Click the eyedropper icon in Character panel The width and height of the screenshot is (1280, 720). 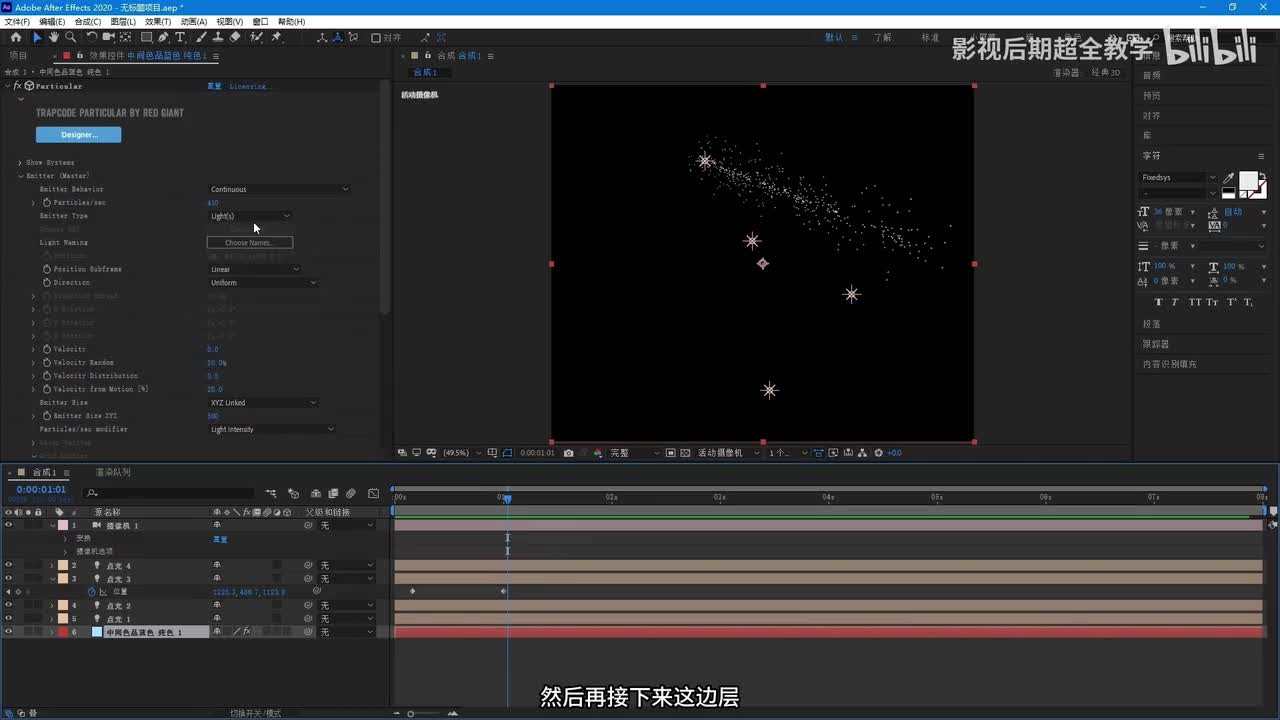point(1228,179)
